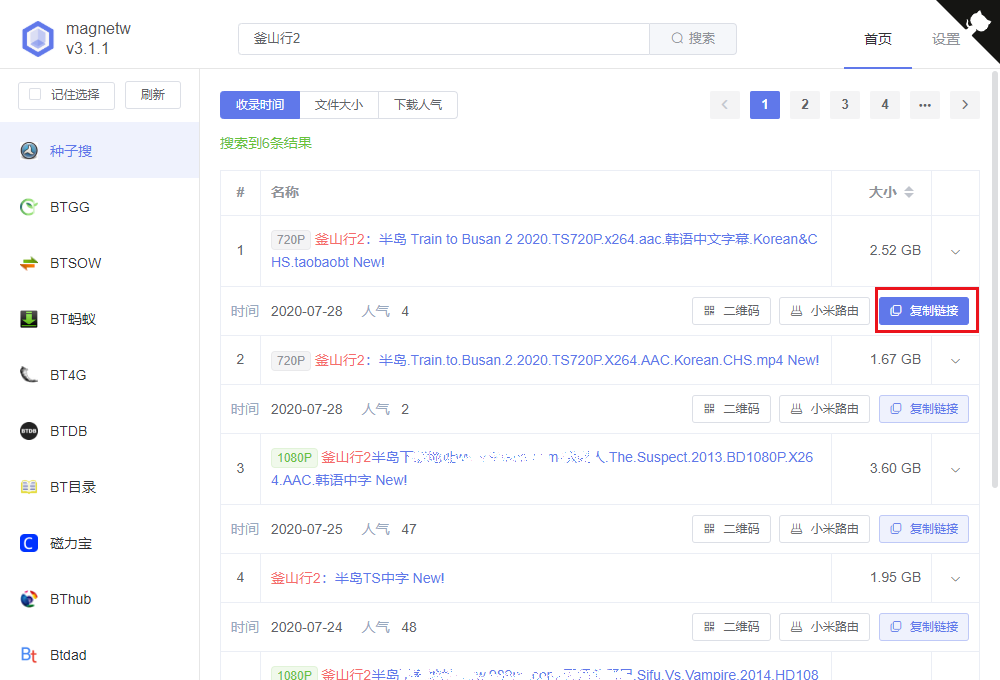Select the 首页 tab

[x=878, y=38]
